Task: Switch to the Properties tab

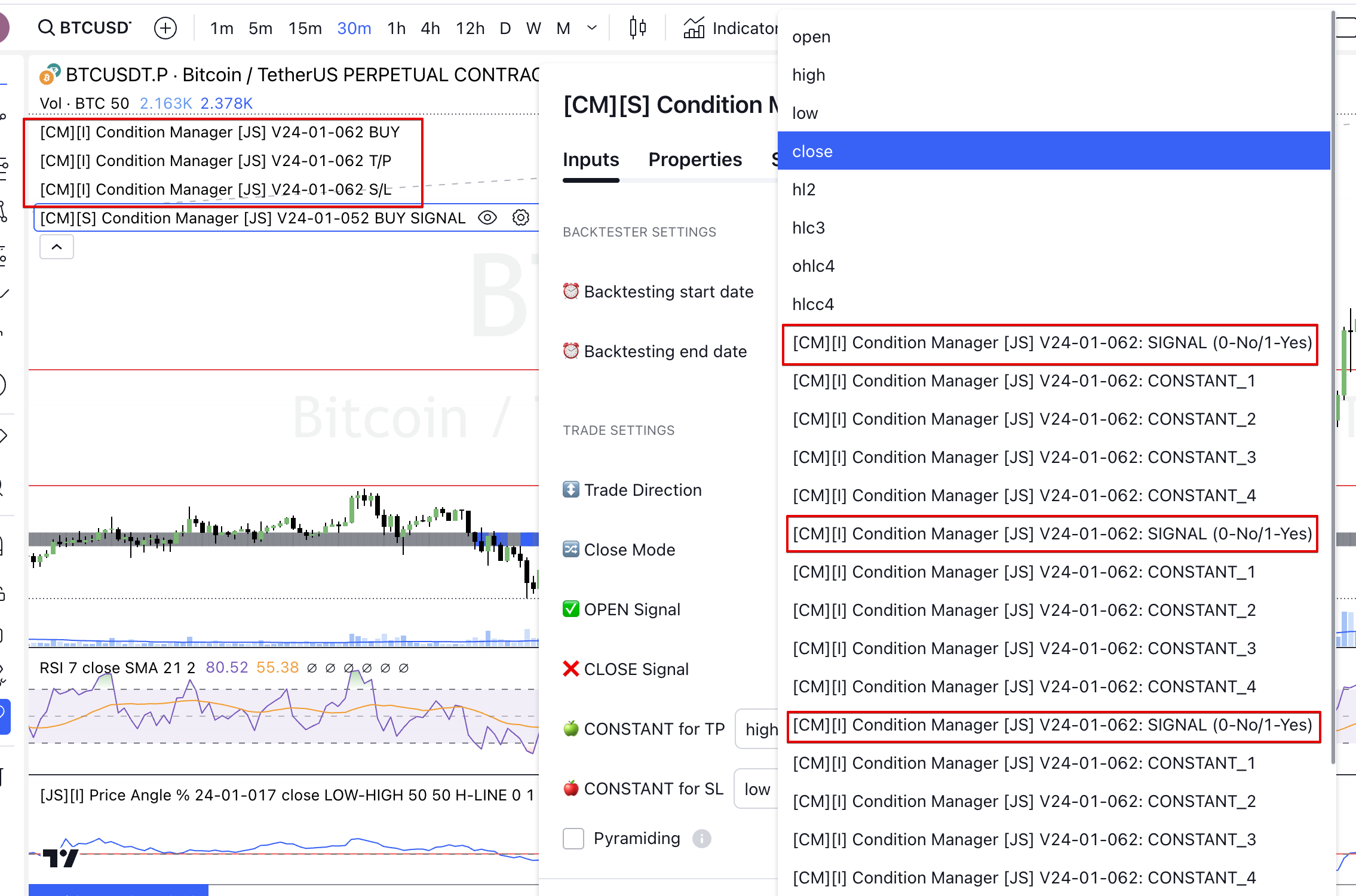Action: click(x=695, y=159)
